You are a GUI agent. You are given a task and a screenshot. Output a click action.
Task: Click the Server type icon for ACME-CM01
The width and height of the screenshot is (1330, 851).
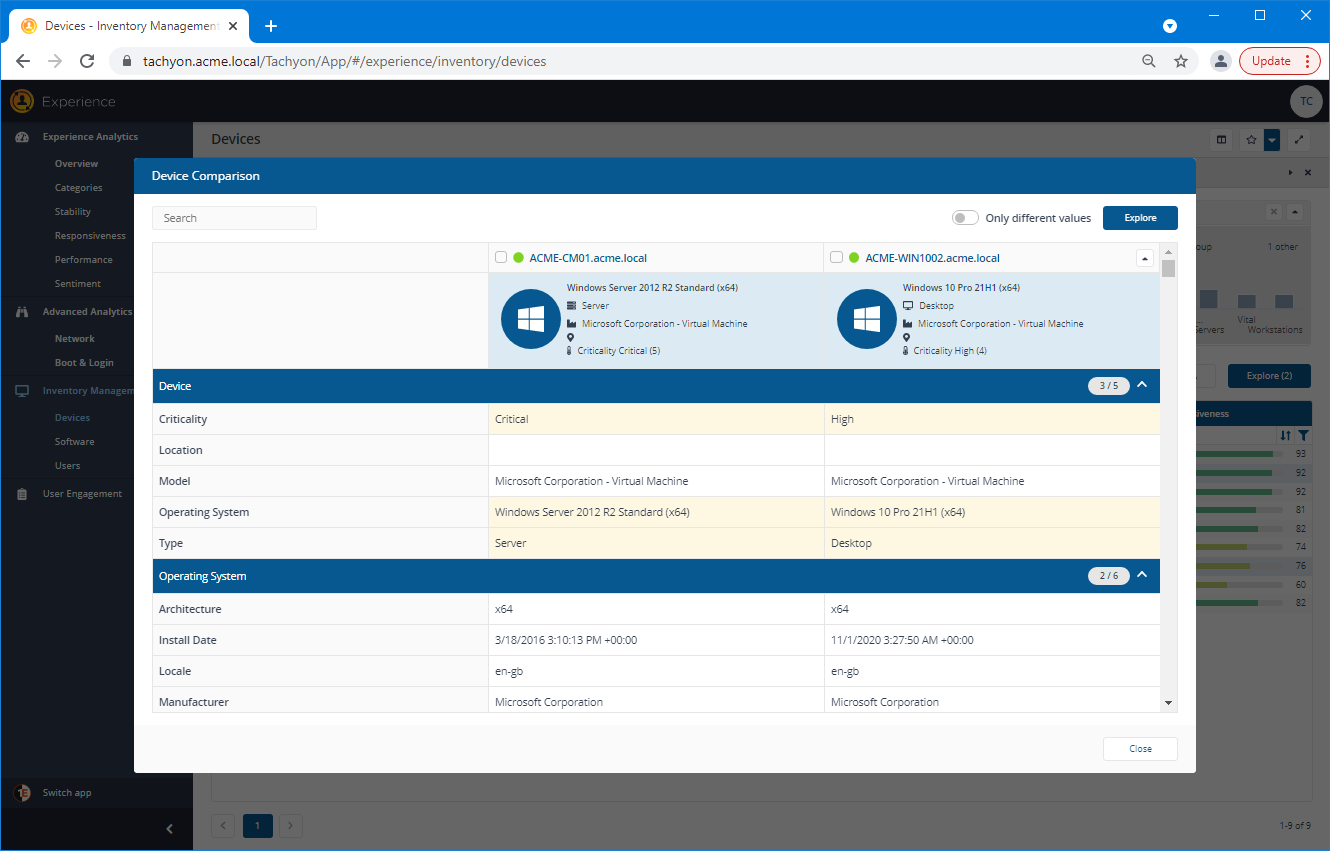click(x=571, y=306)
